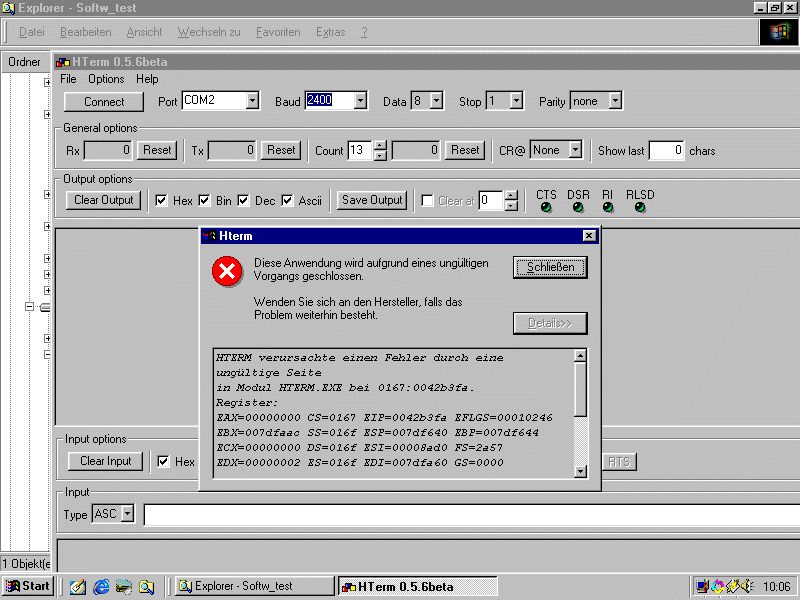This screenshot has width=800, height=600.
Task: Click the Connect button
Action: (104, 102)
